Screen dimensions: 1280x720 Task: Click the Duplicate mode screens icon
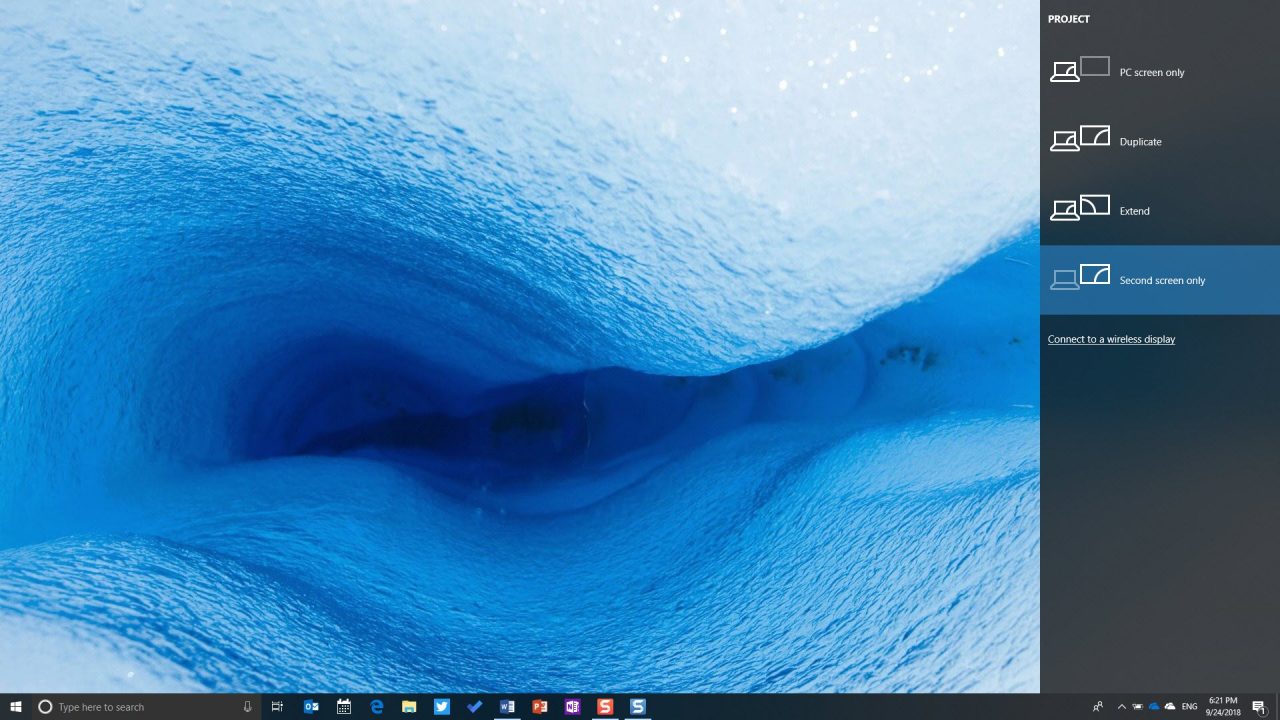click(x=1080, y=138)
